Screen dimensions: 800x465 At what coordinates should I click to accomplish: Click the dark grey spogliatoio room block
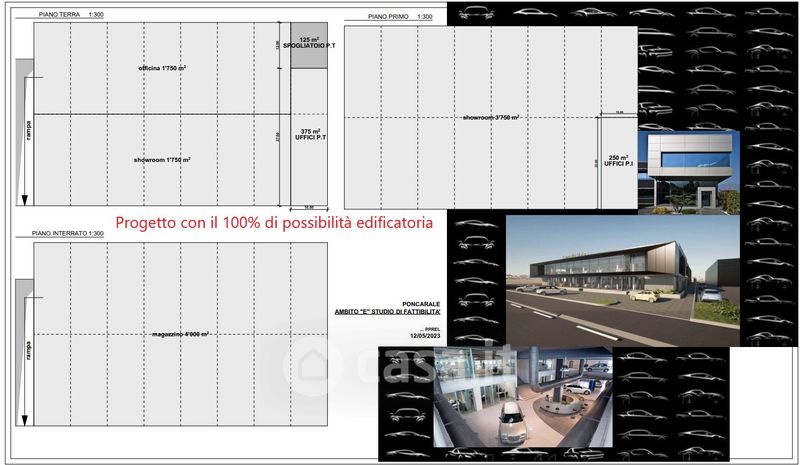(309, 45)
